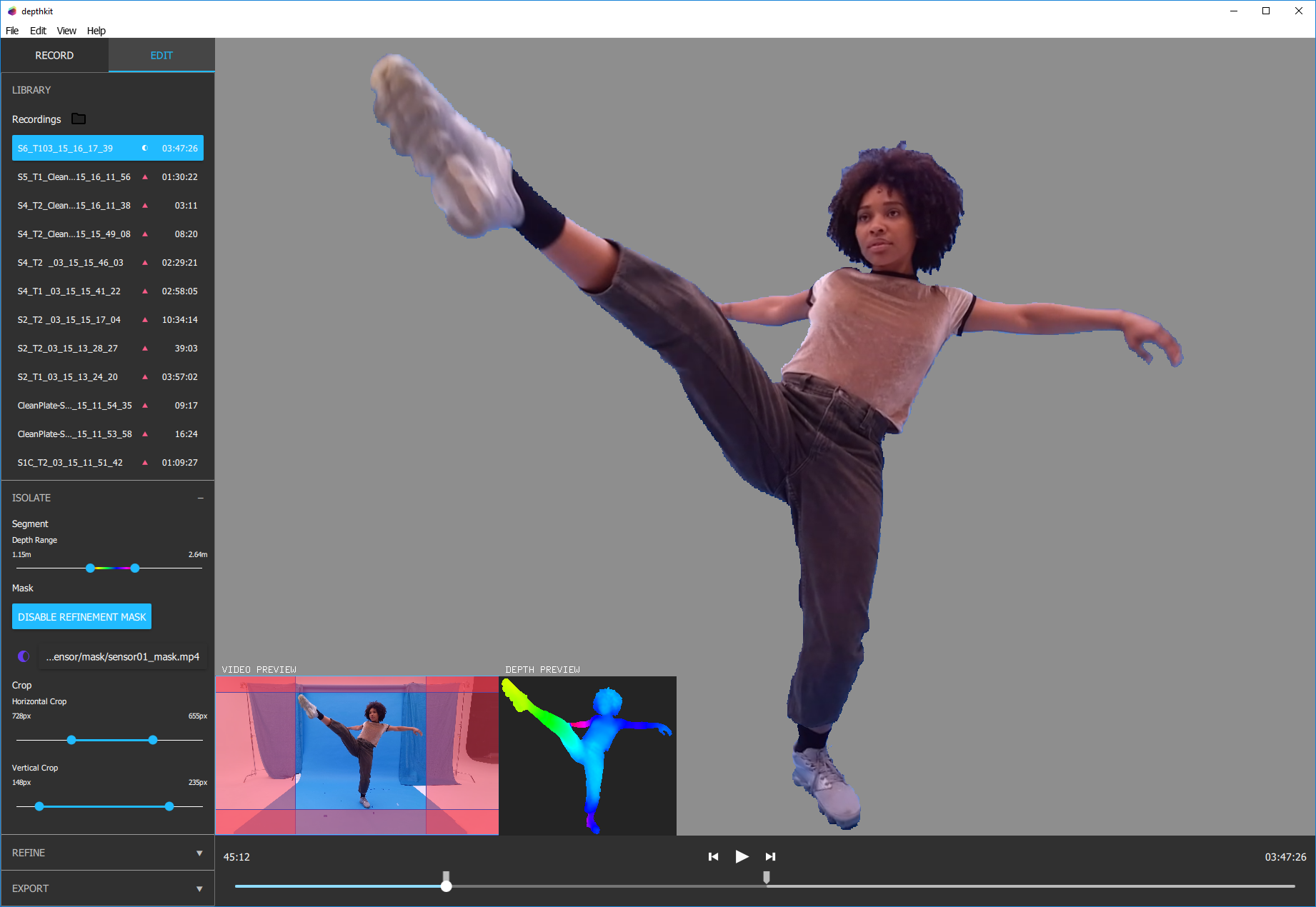Open the Recordings folder icon
Image resolution: width=1316 pixels, height=907 pixels.
click(79, 119)
